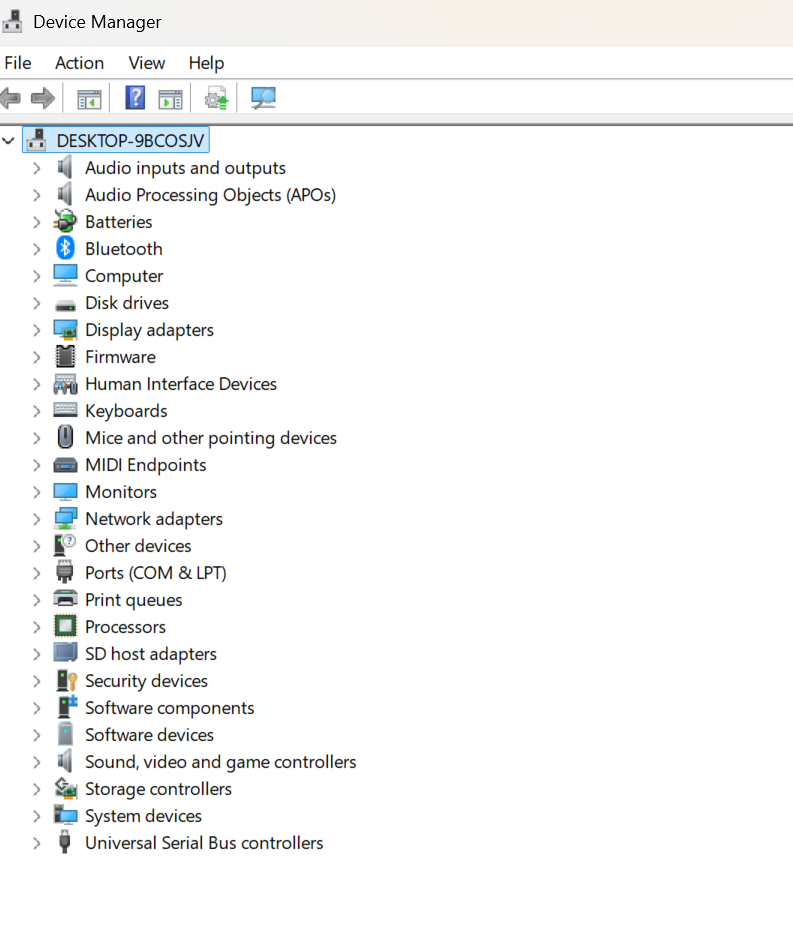793x940 pixels.
Task: Select the Processors label
Action: (125, 626)
